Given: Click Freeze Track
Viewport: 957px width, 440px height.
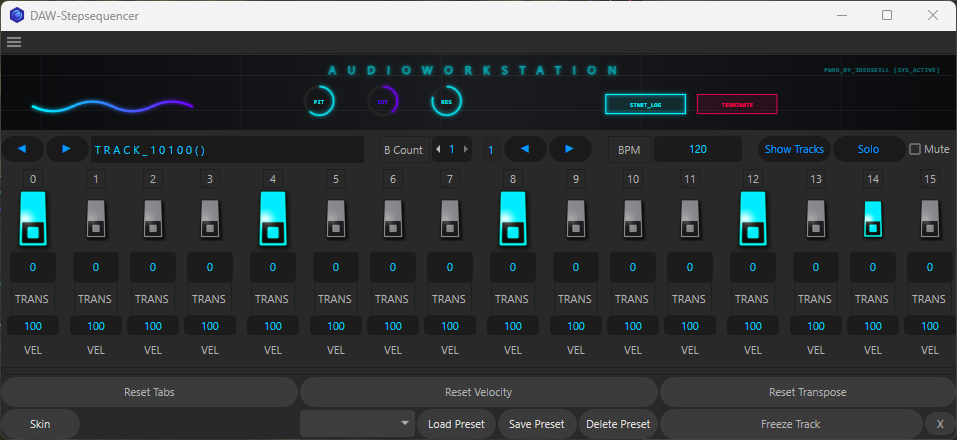Looking at the screenshot, I should [x=791, y=424].
